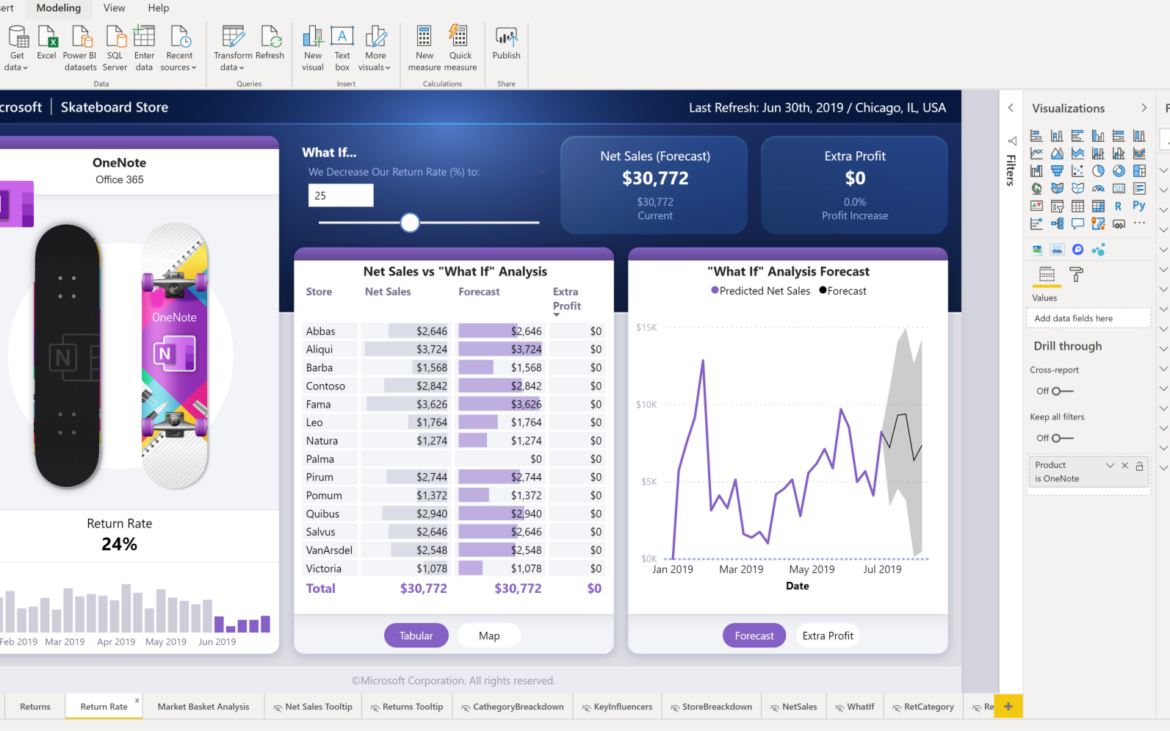Open more visuals ellipsis in Visualizations
Viewport: 1170px width, 731px height.
click(1139, 222)
